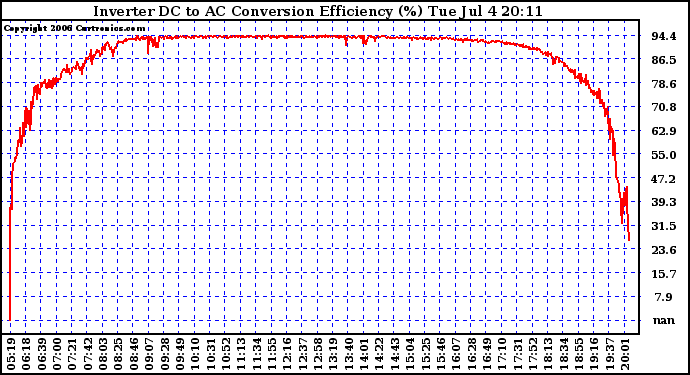
Task: Click the Copyright 2006 Cartronics.com text
Action: 74,29
